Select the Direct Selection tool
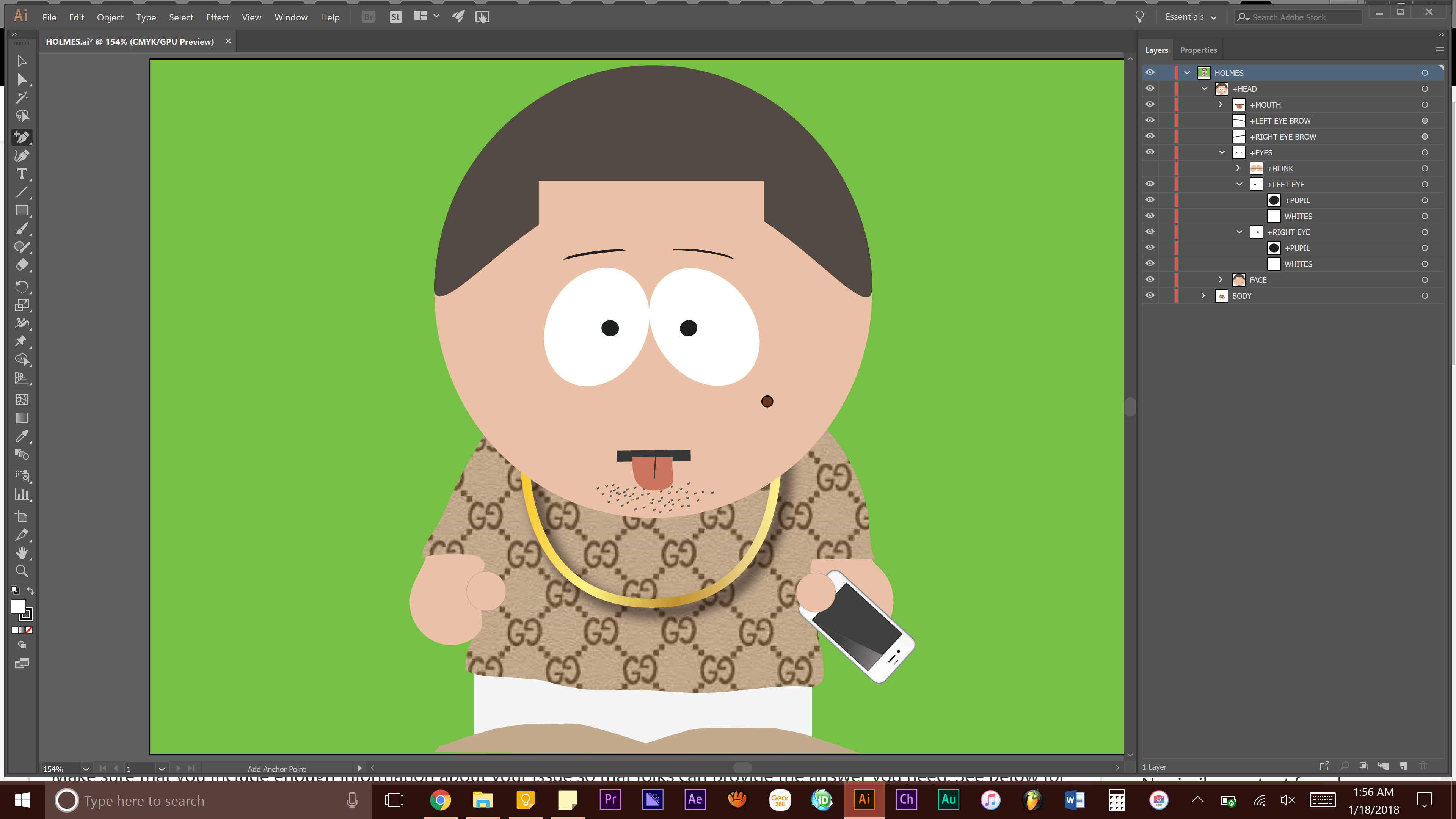This screenshot has width=1456, height=819. point(22,79)
